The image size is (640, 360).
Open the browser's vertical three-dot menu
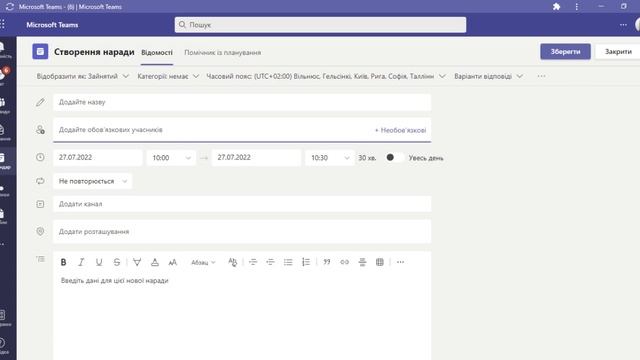tap(576, 7)
